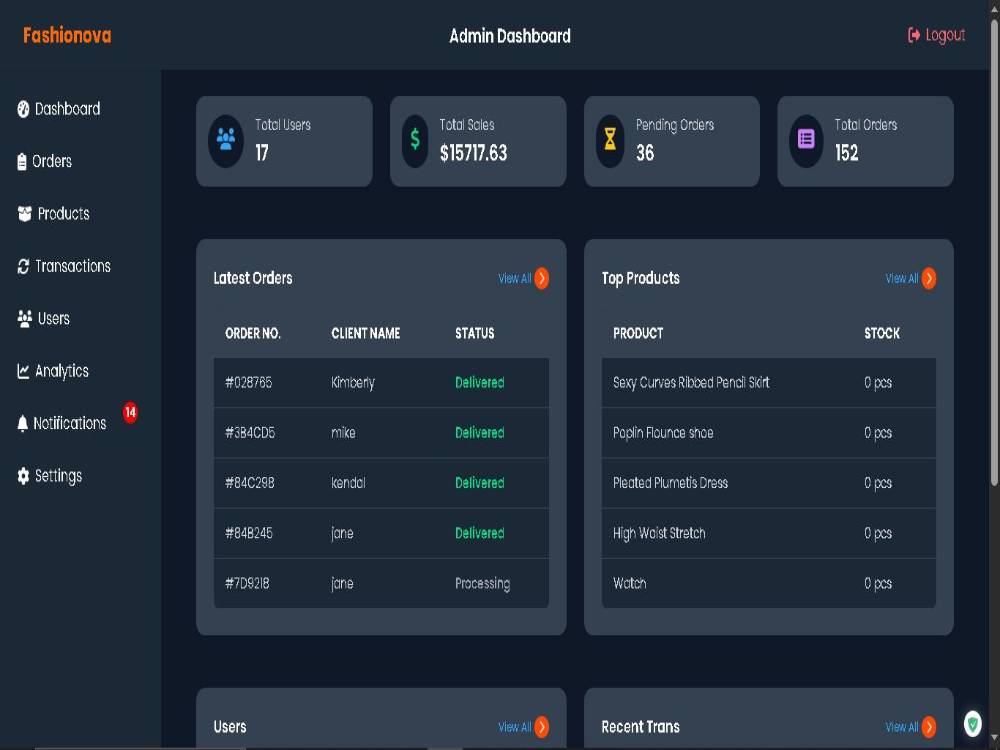Click the Logout door-arrow icon
The height and width of the screenshot is (750, 1000).
tap(914, 35)
